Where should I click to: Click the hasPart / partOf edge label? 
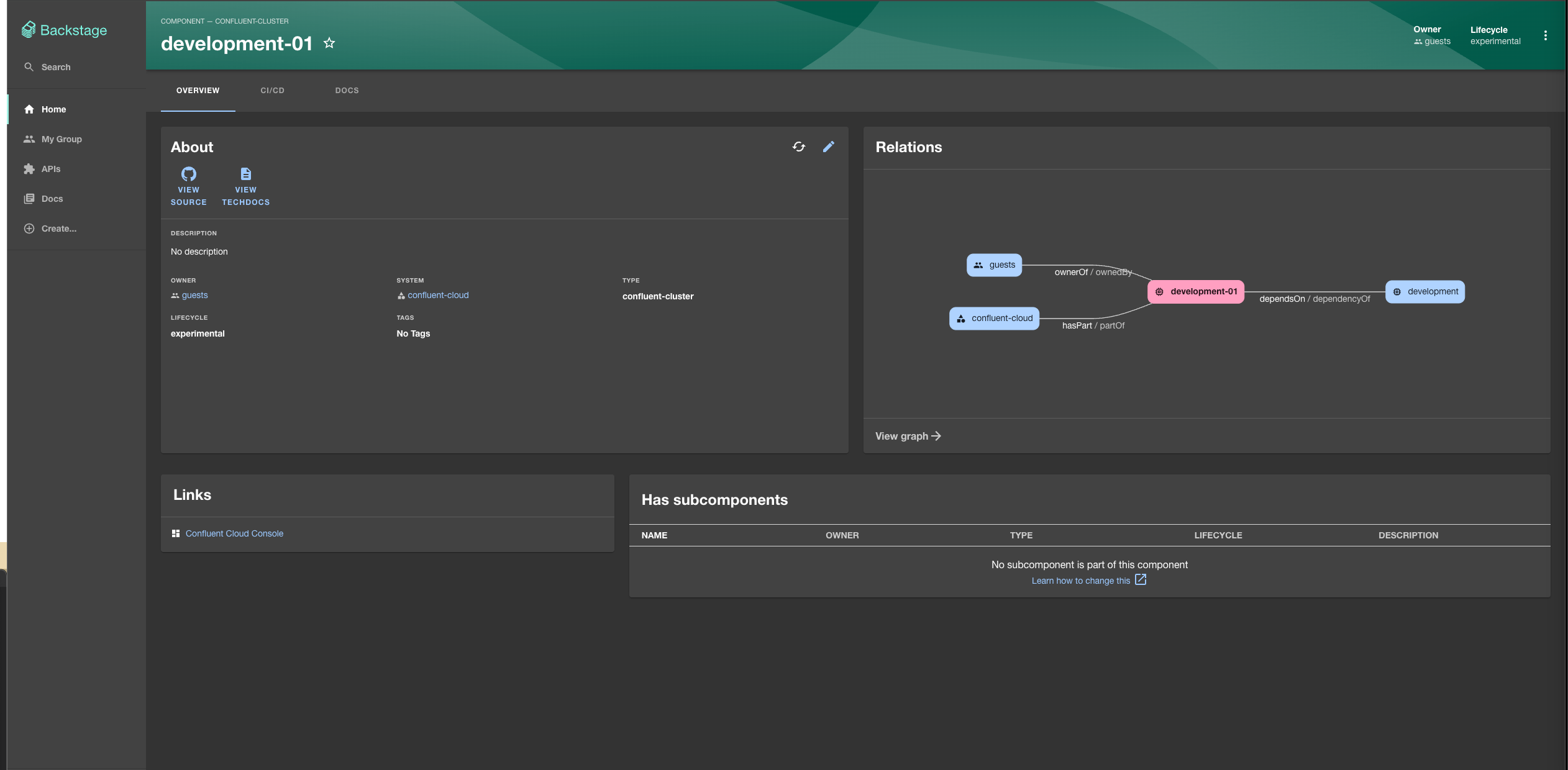point(1093,326)
